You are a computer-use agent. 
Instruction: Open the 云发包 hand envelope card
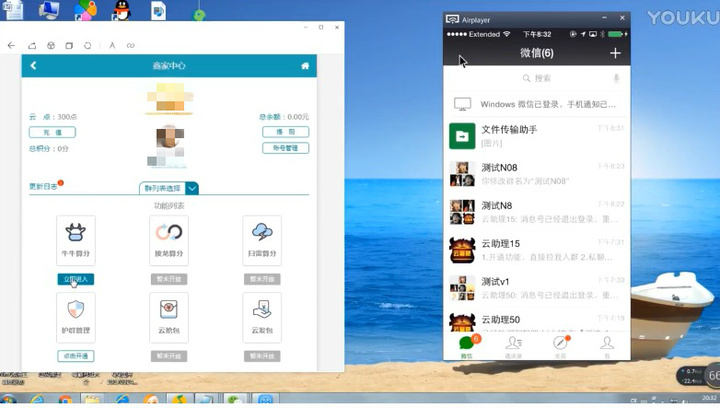262,318
